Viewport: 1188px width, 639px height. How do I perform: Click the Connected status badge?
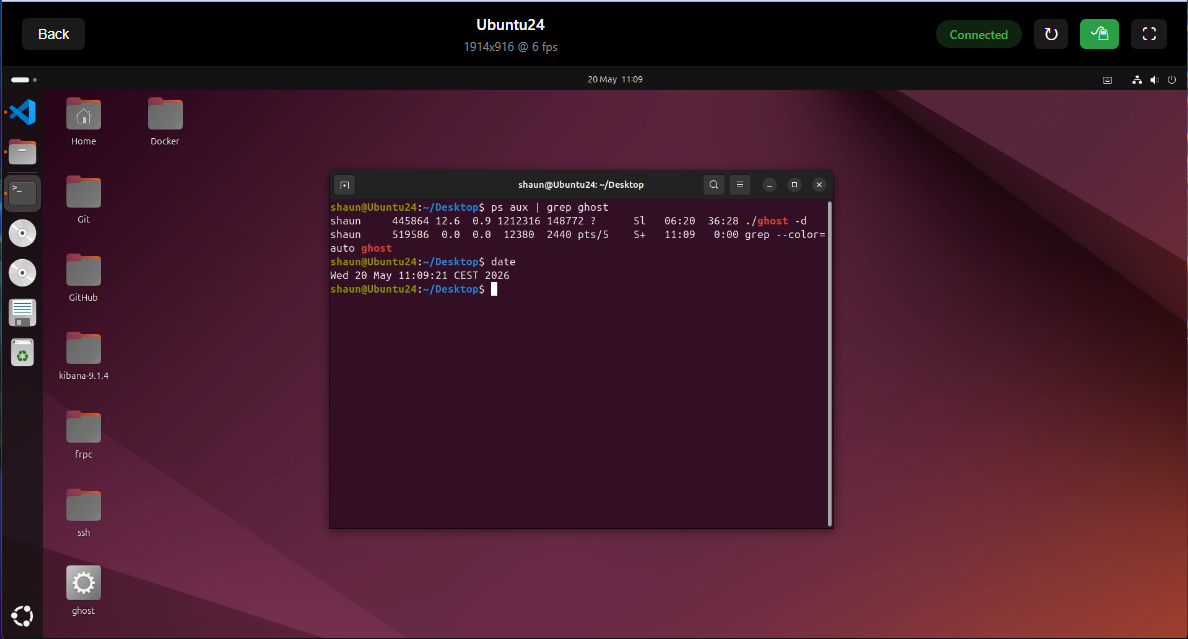[x=979, y=35]
